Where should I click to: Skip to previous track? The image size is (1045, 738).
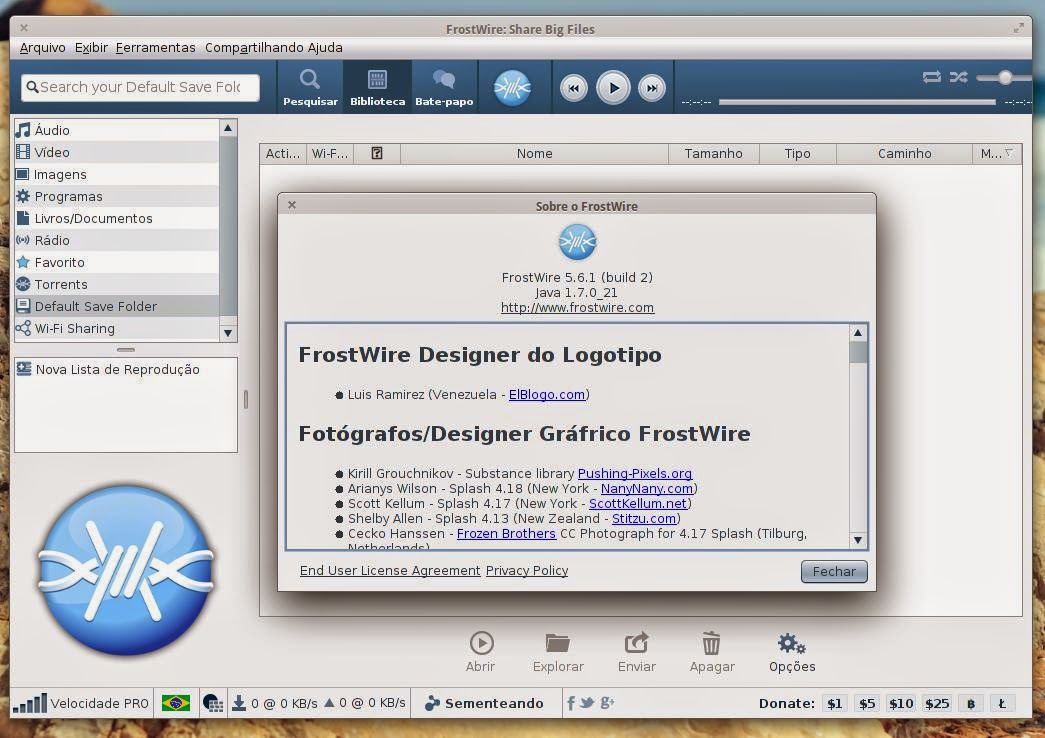(574, 87)
